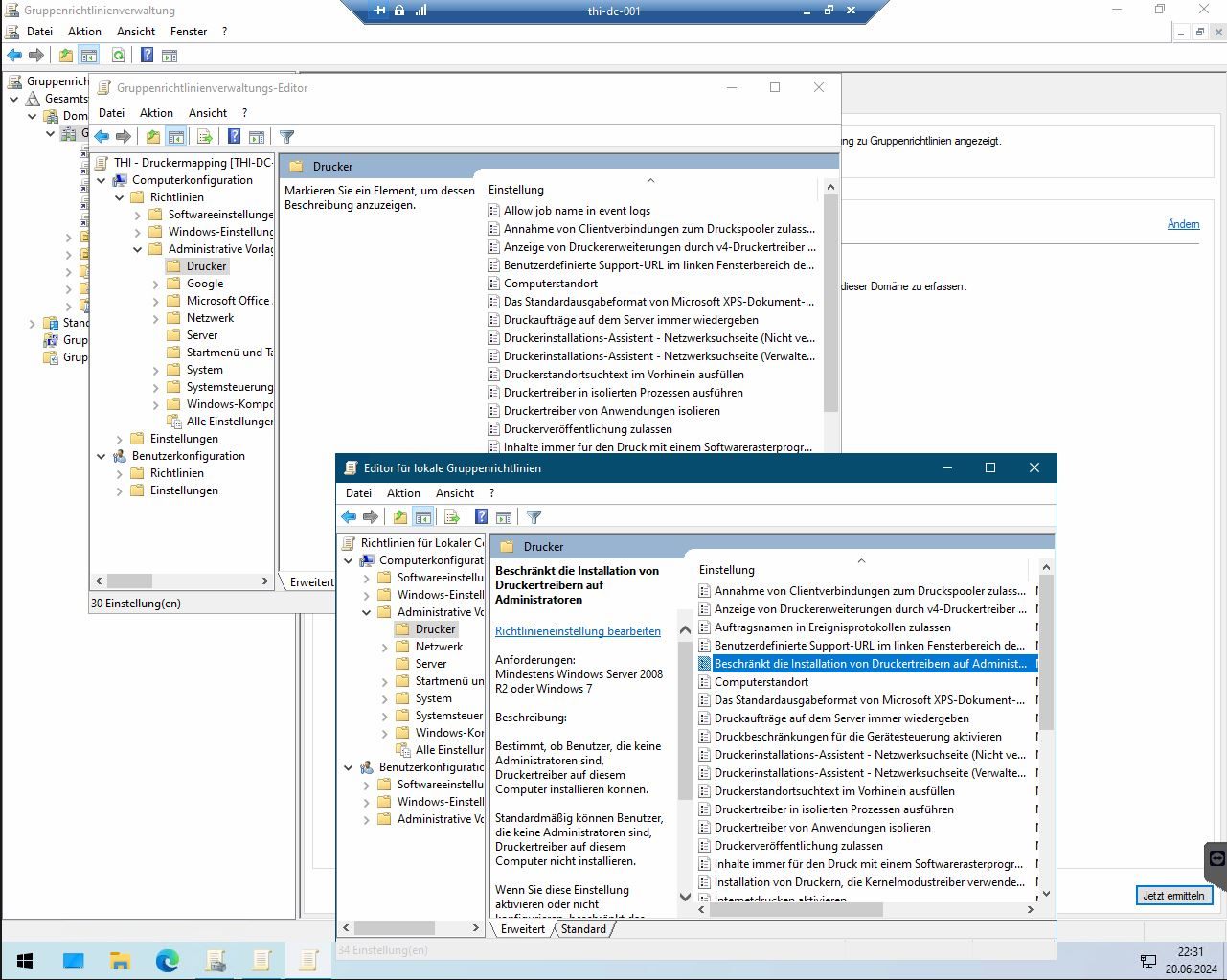Viewport: 1227px width, 980px height.
Task: Click Refresh icon in Gruppenrichtlinienverwaltung toolbar
Action: pos(118,55)
